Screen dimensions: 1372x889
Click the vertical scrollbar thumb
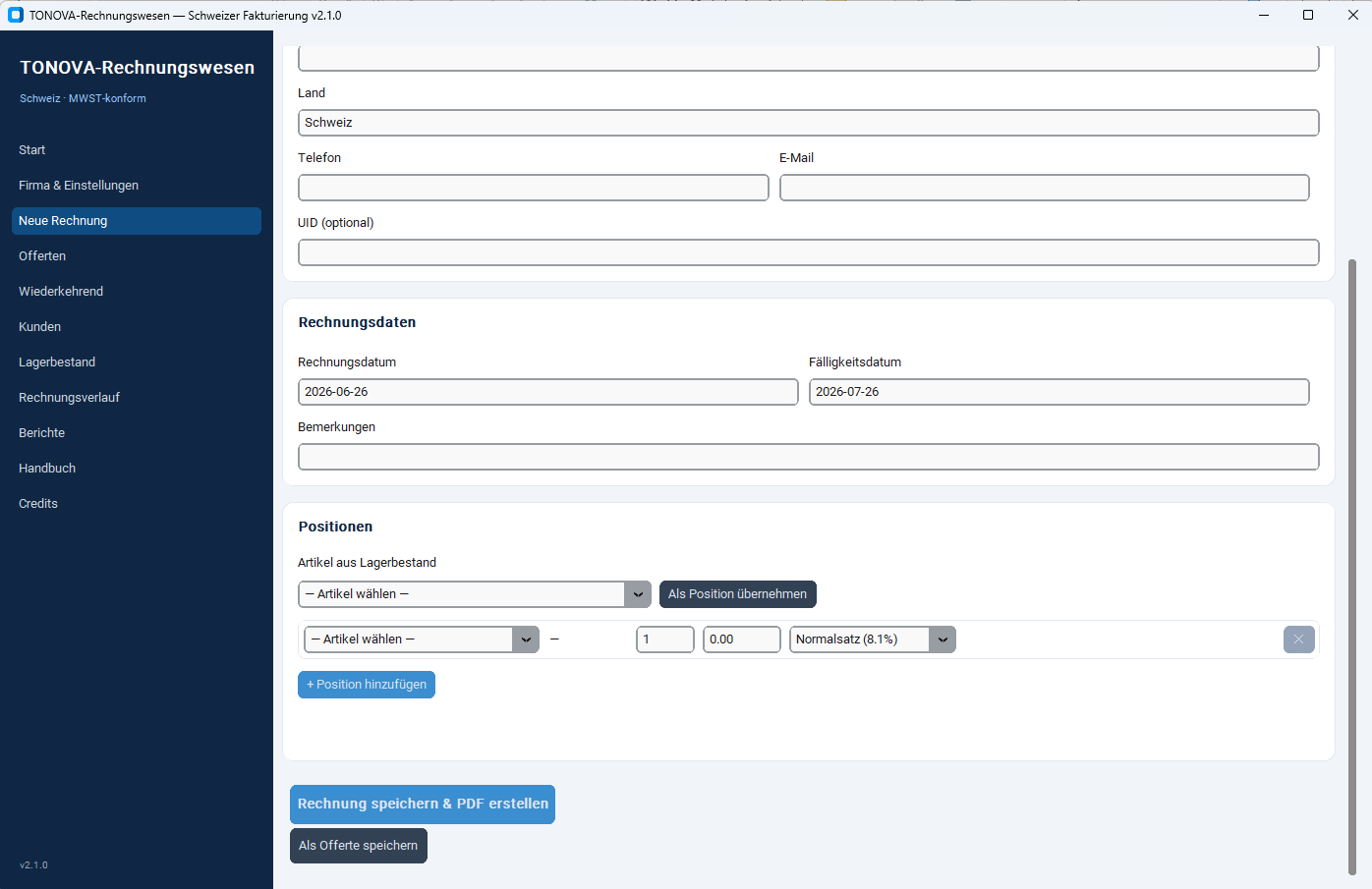[1352, 567]
